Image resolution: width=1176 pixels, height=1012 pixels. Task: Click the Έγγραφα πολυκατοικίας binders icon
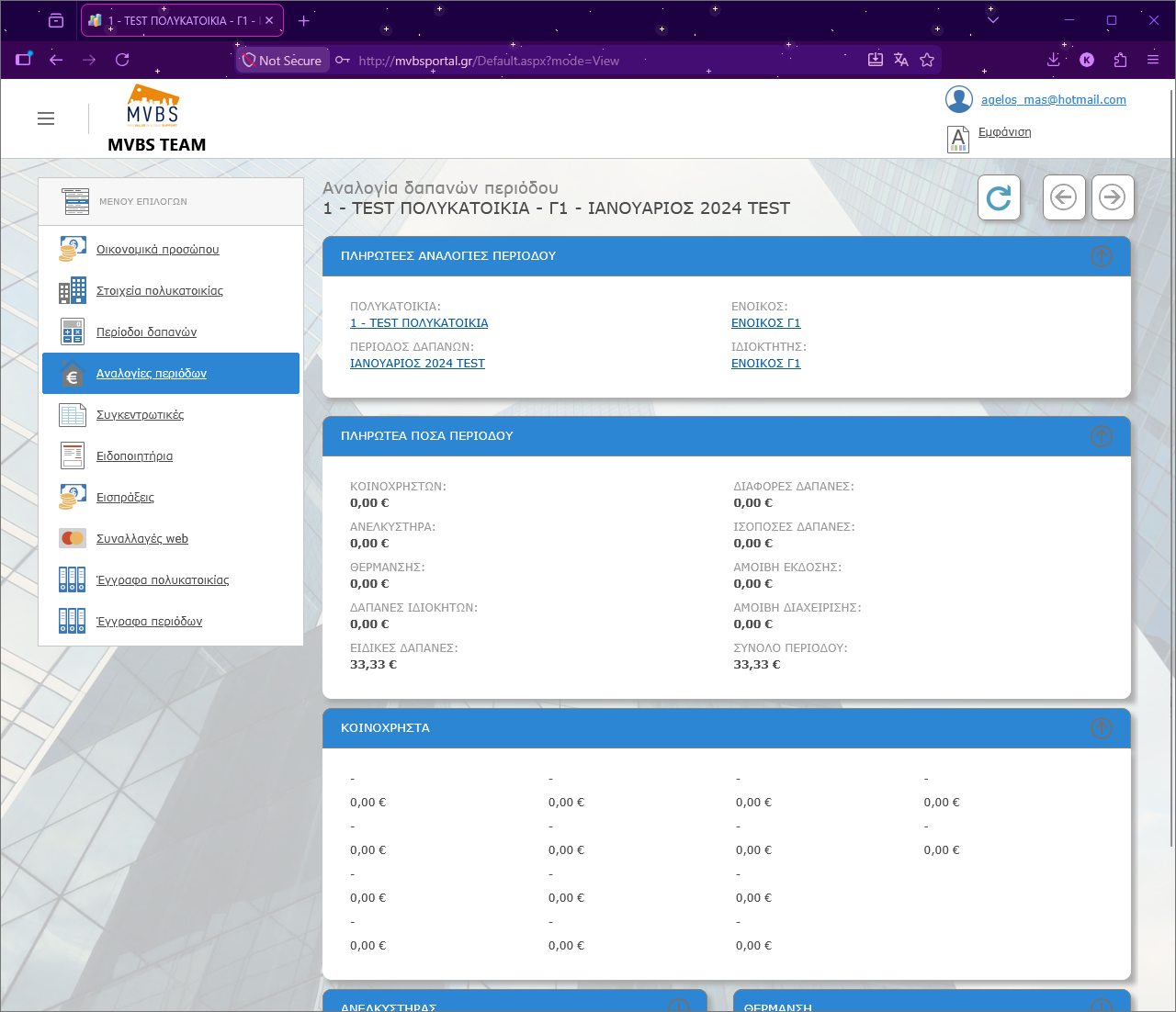click(73, 579)
